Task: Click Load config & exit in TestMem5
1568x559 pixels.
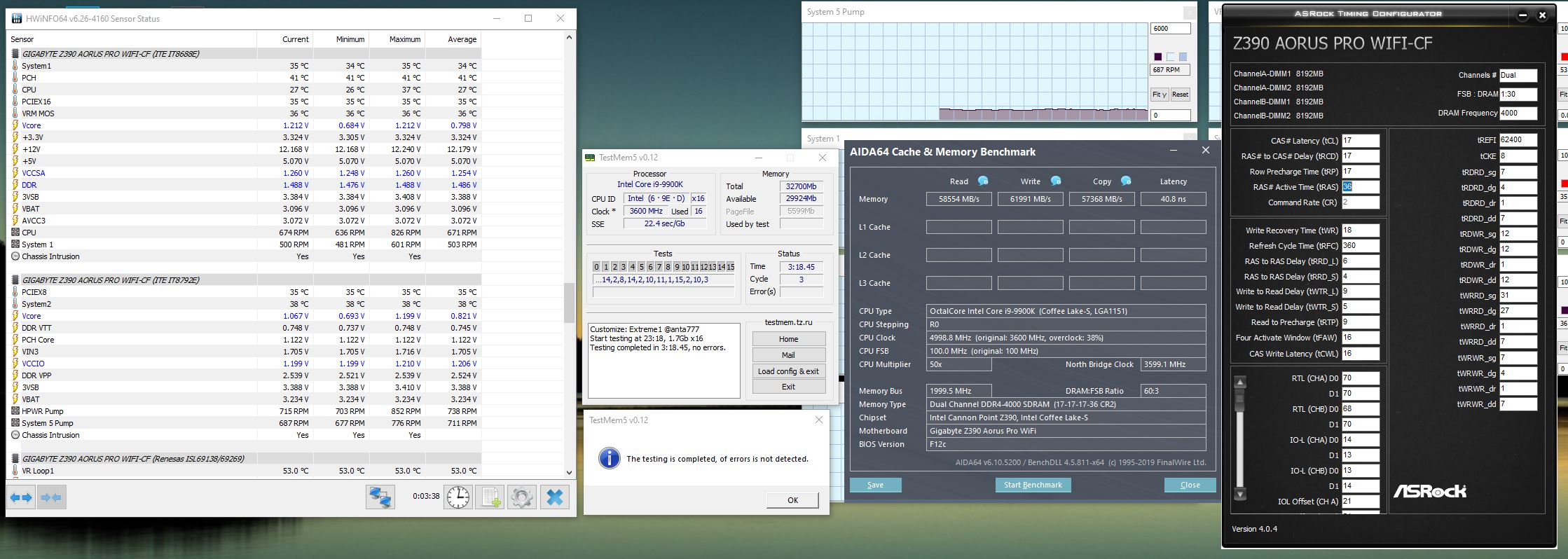Action: point(788,371)
